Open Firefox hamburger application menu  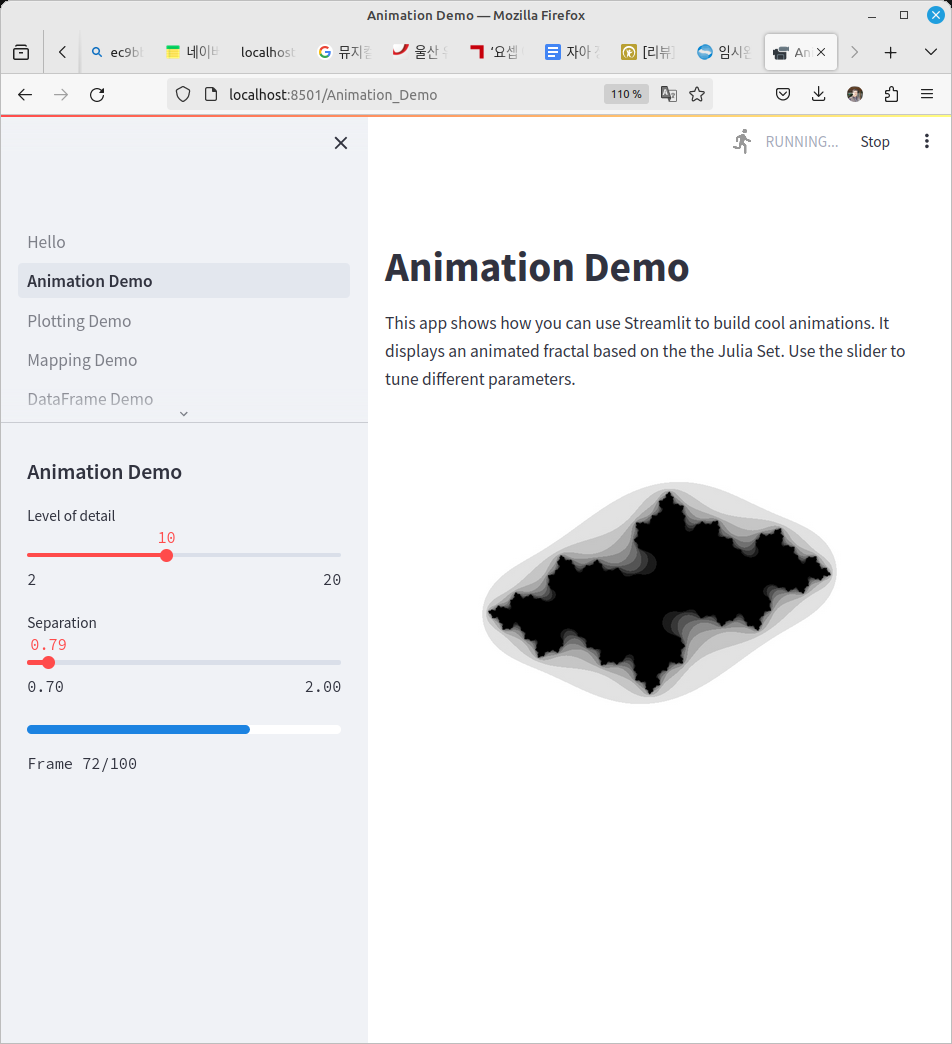927,95
